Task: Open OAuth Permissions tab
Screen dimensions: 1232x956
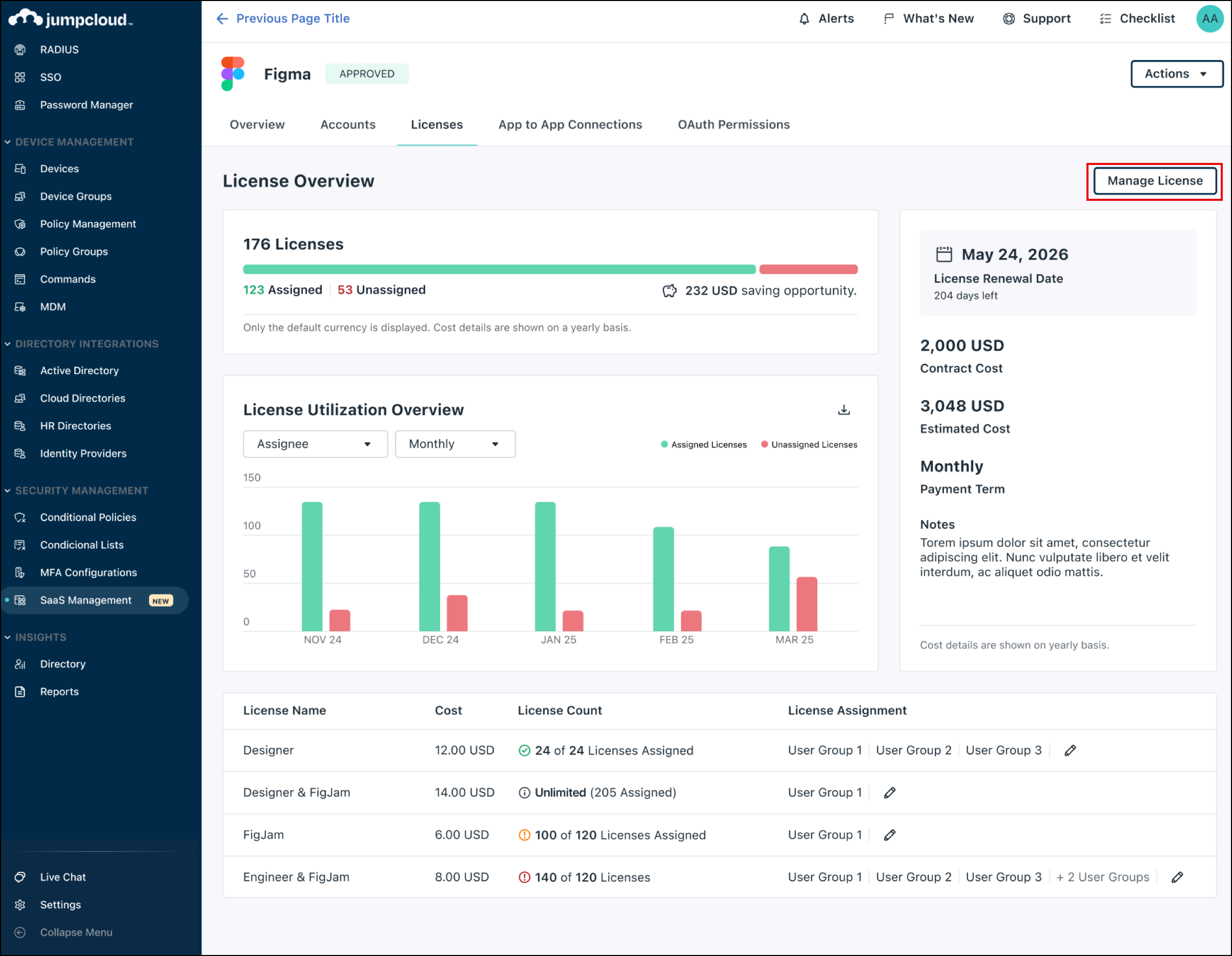Action: click(734, 124)
